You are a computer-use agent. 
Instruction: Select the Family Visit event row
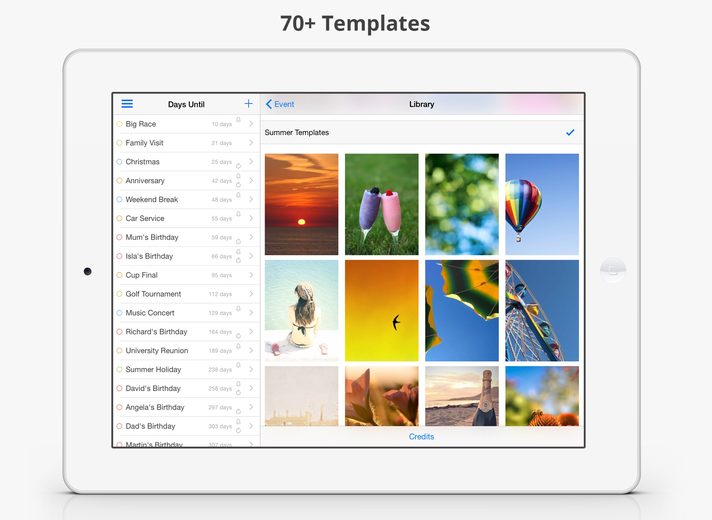pyautogui.click(x=186, y=143)
